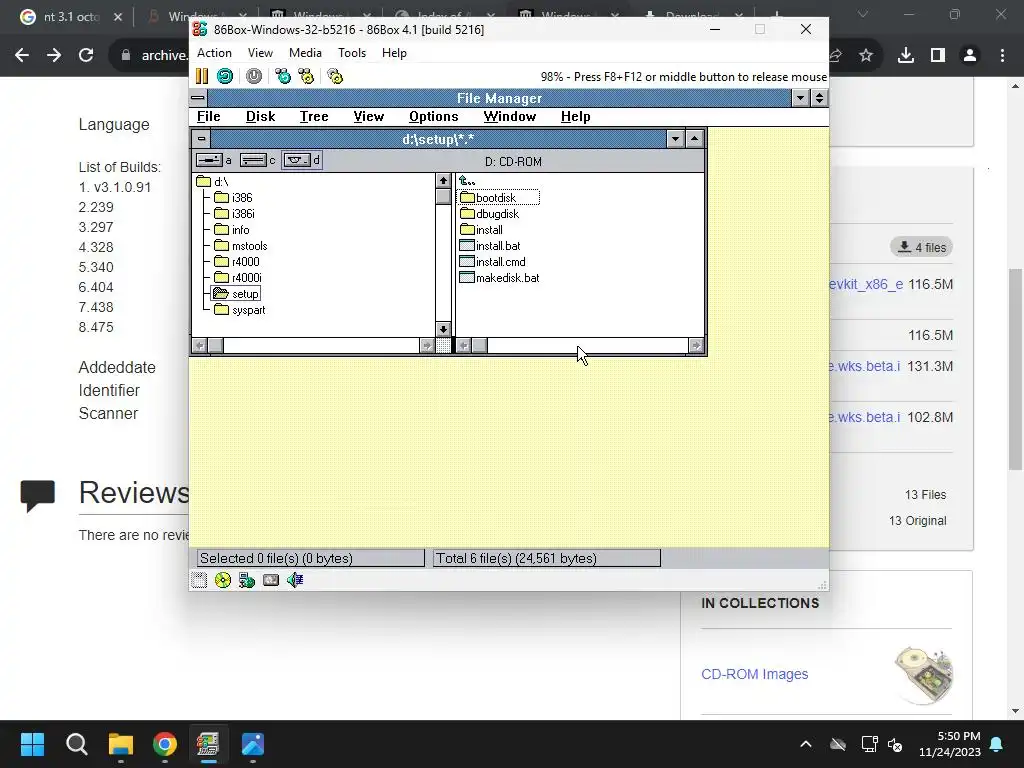Select the r4000 tree folder
Viewport: 1024px width, 768px height.
(236, 262)
